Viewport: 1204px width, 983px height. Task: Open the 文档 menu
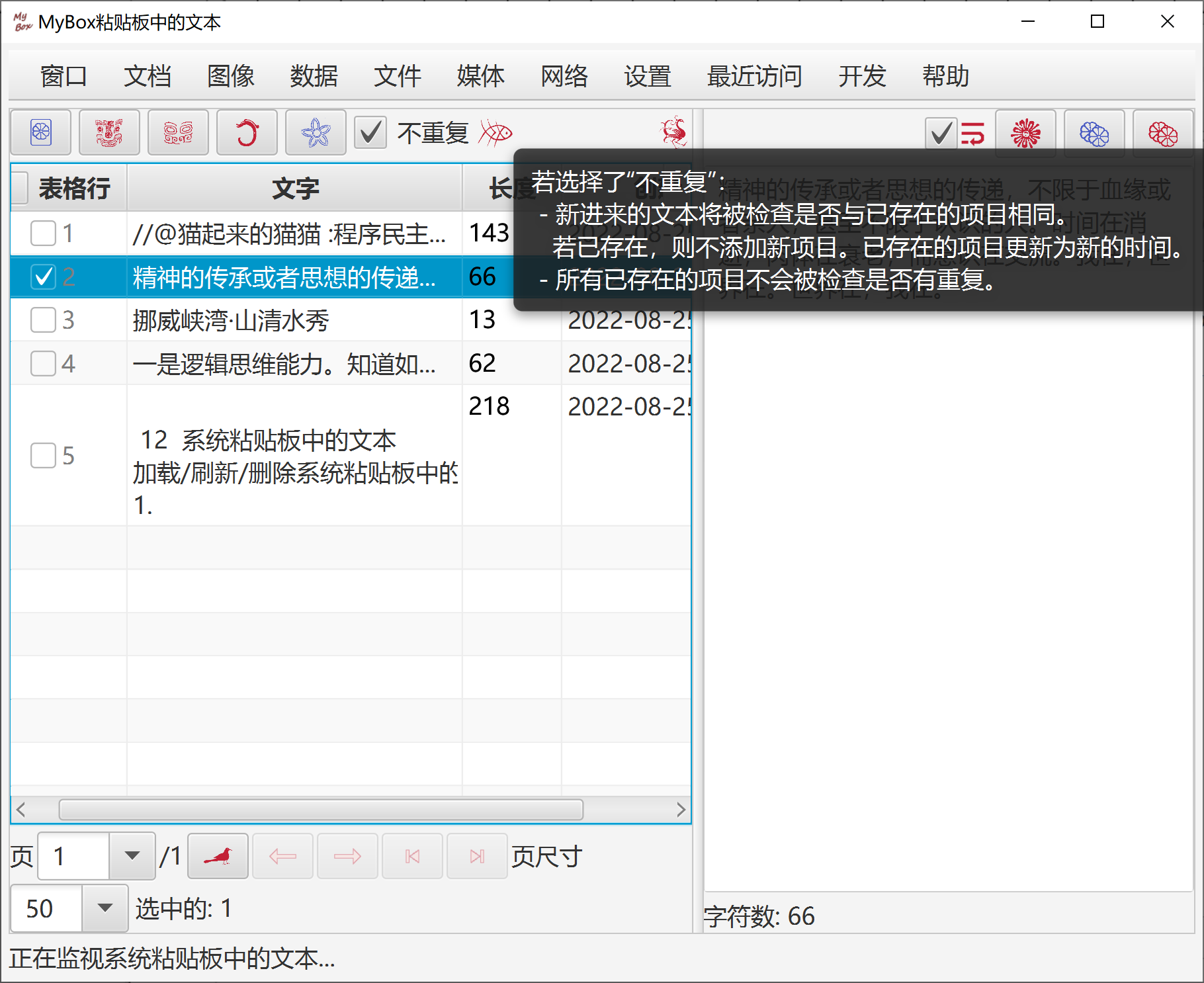147,76
